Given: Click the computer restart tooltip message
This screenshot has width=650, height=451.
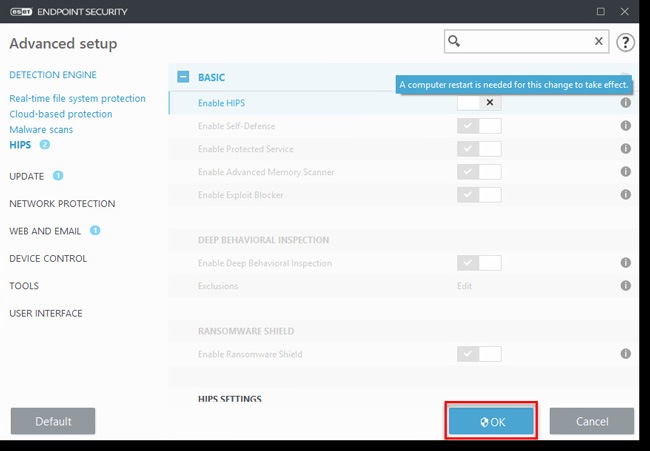Looking at the screenshot, I should 514,85.
